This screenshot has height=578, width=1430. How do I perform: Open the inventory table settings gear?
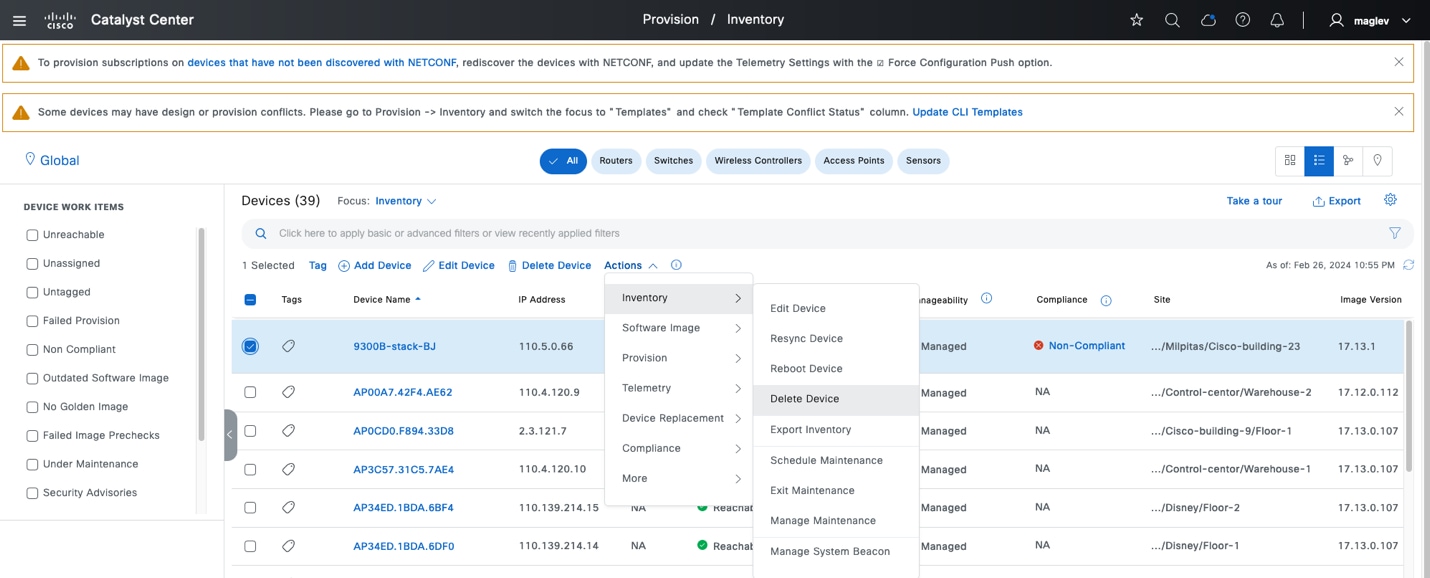click(x=1390, y=200)
